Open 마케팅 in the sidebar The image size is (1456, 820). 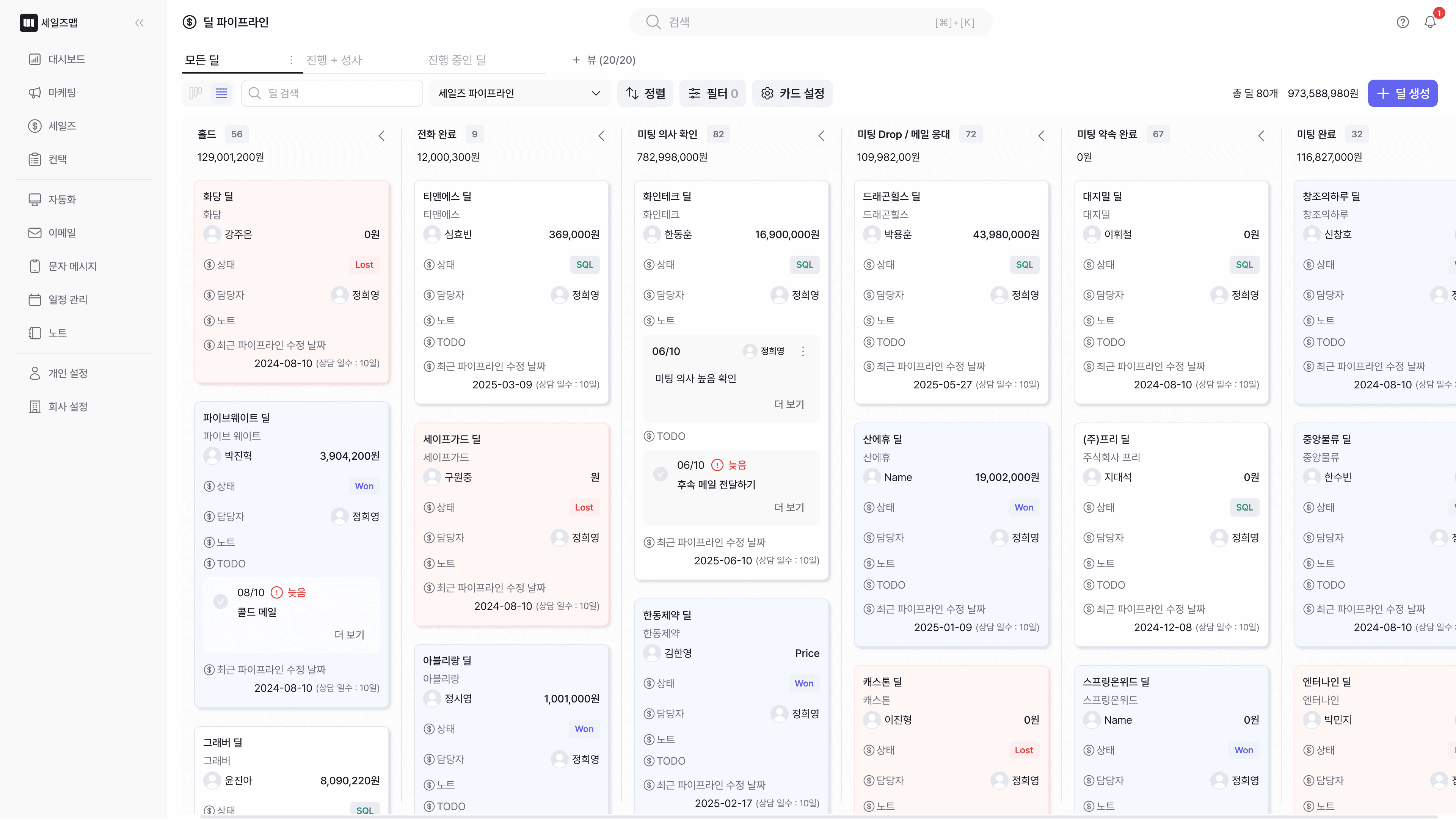click(x=52, y=92)
